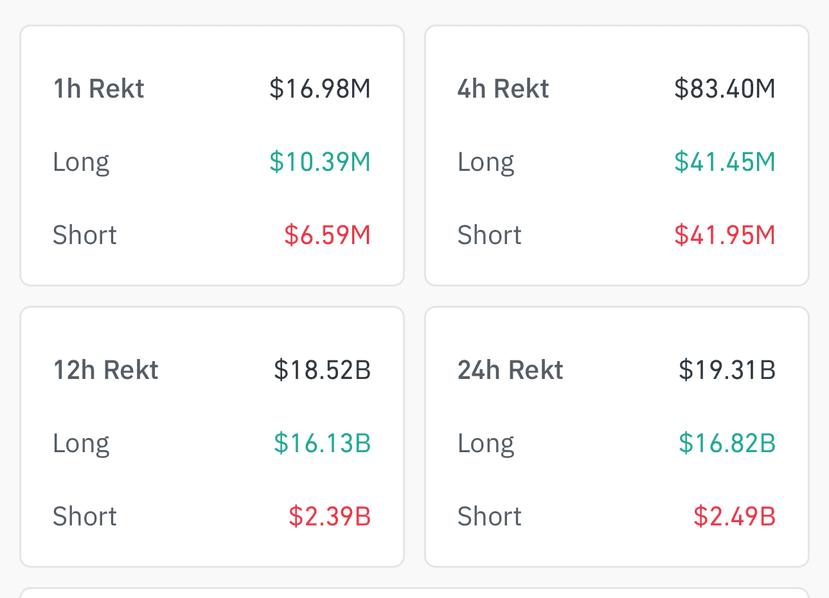Select the Short label in the 12h card
The height and width of the screenshot is (598, 829).
(85, 516)
